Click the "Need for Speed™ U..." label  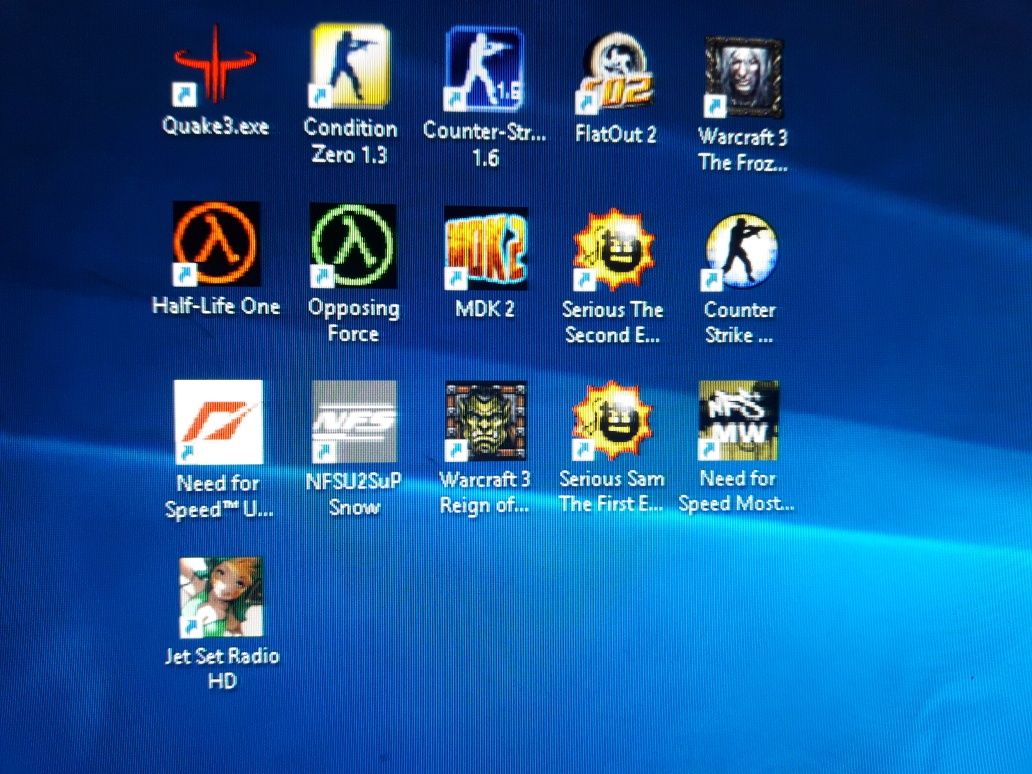pyautogui.click(x=219, y=496)
